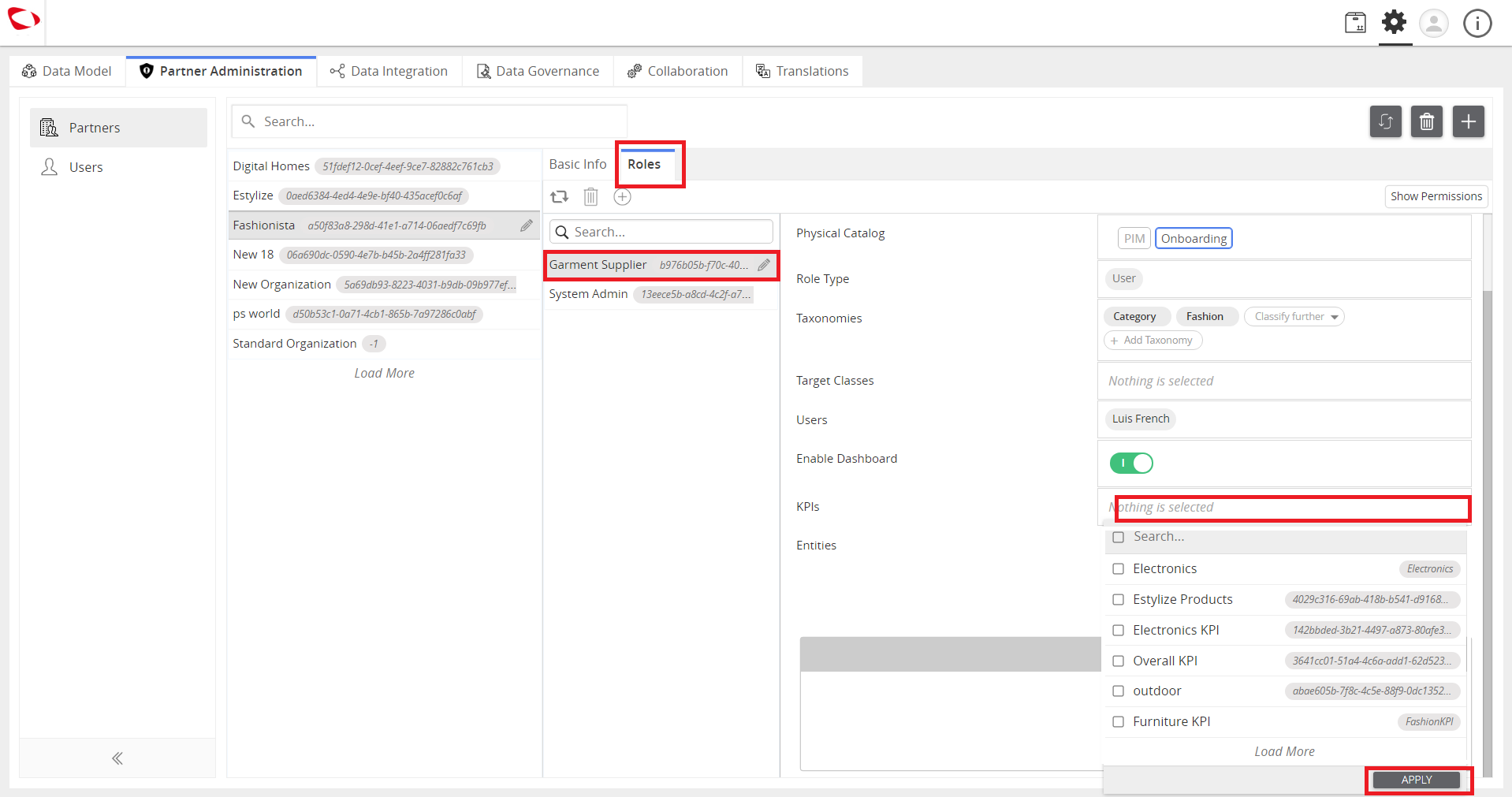This screenshot has height=797, width=1512.
Task: Open the KPIs selection dropdown
Action: [x=1285, y=507]
